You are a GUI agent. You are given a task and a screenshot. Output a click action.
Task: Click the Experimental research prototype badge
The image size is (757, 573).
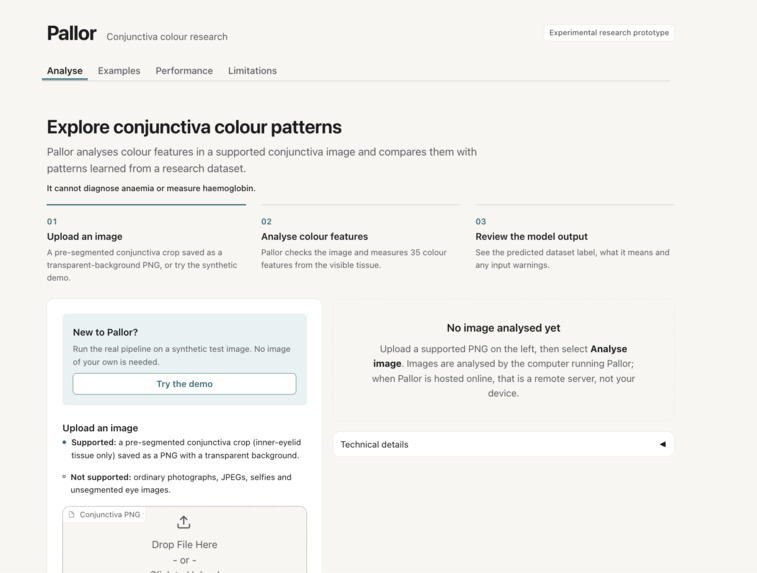609,33
